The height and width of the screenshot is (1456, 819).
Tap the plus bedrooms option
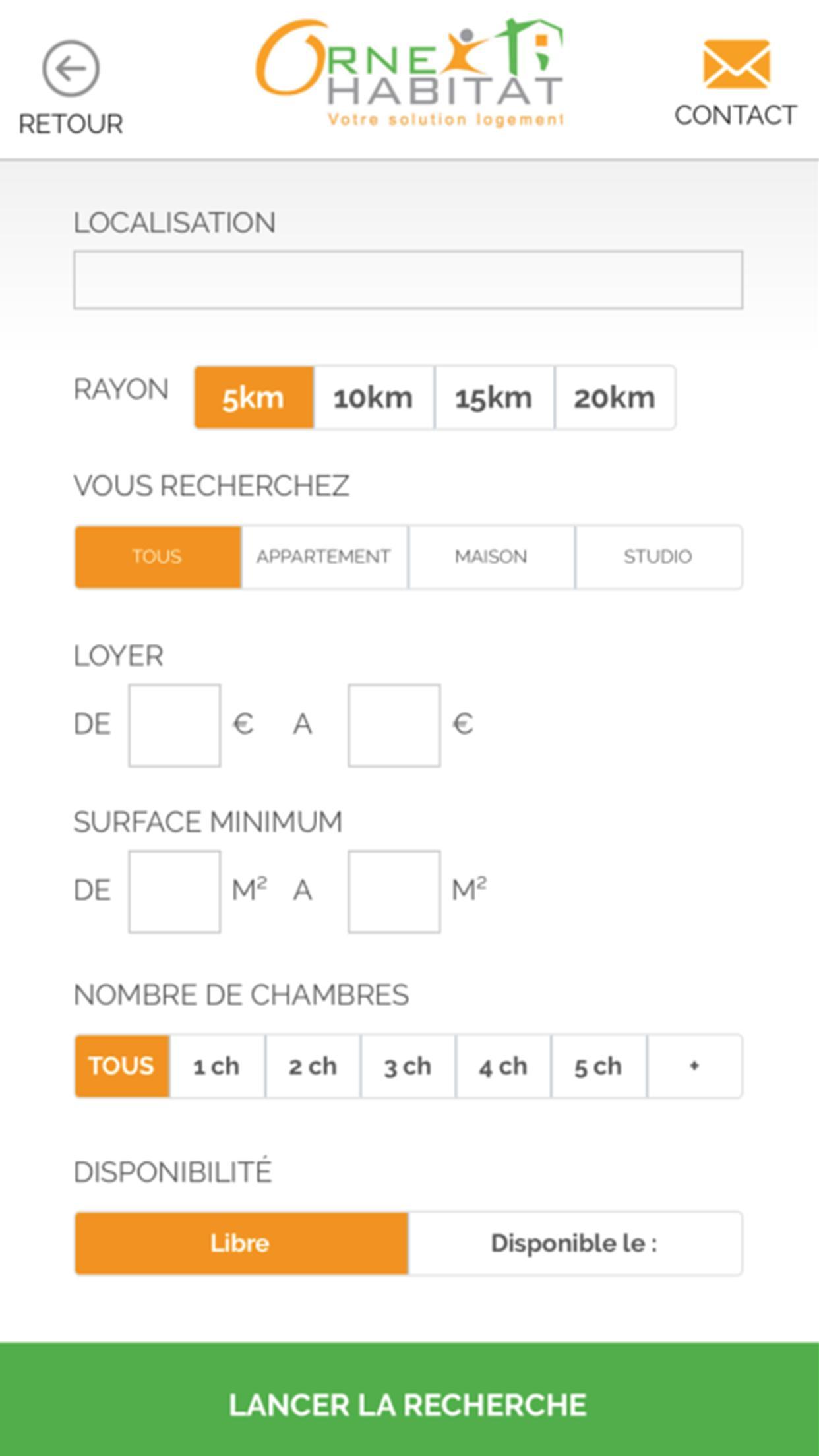point(694,1066)
